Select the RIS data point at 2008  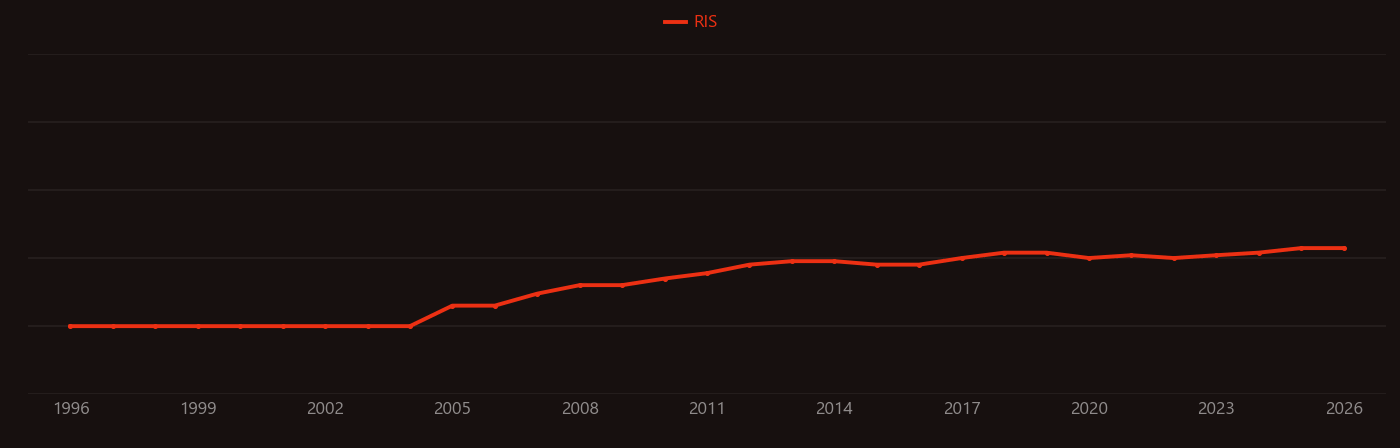point(580,285)
